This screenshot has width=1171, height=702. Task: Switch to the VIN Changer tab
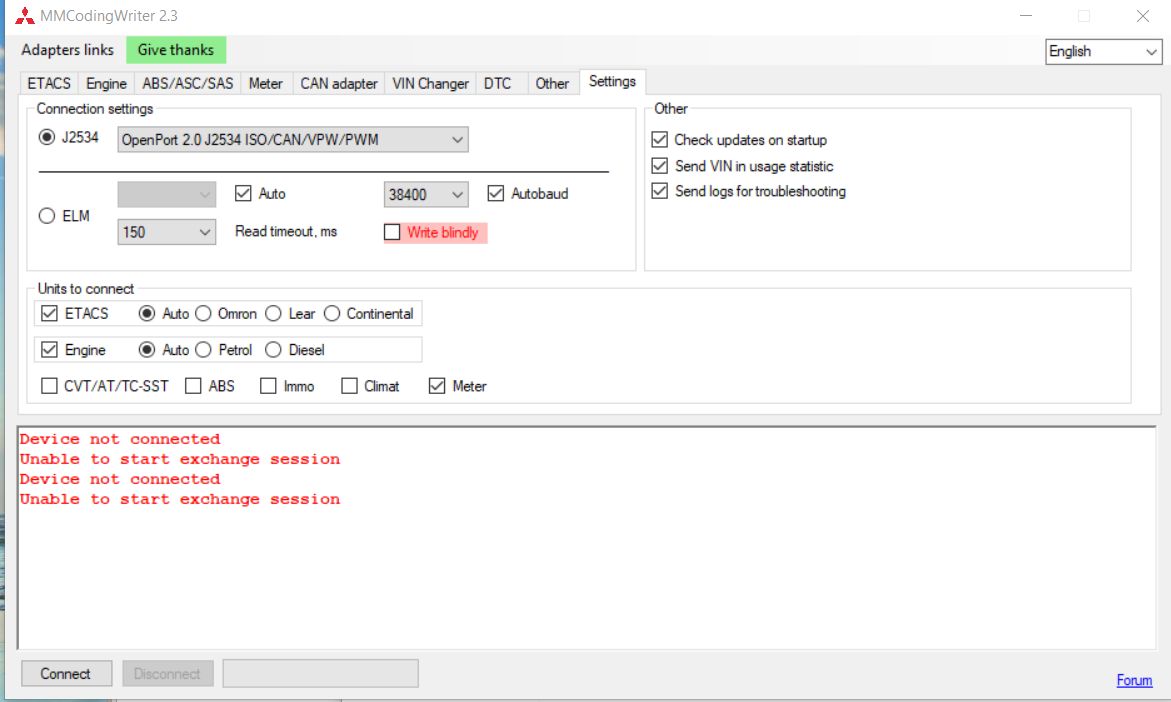430,84
